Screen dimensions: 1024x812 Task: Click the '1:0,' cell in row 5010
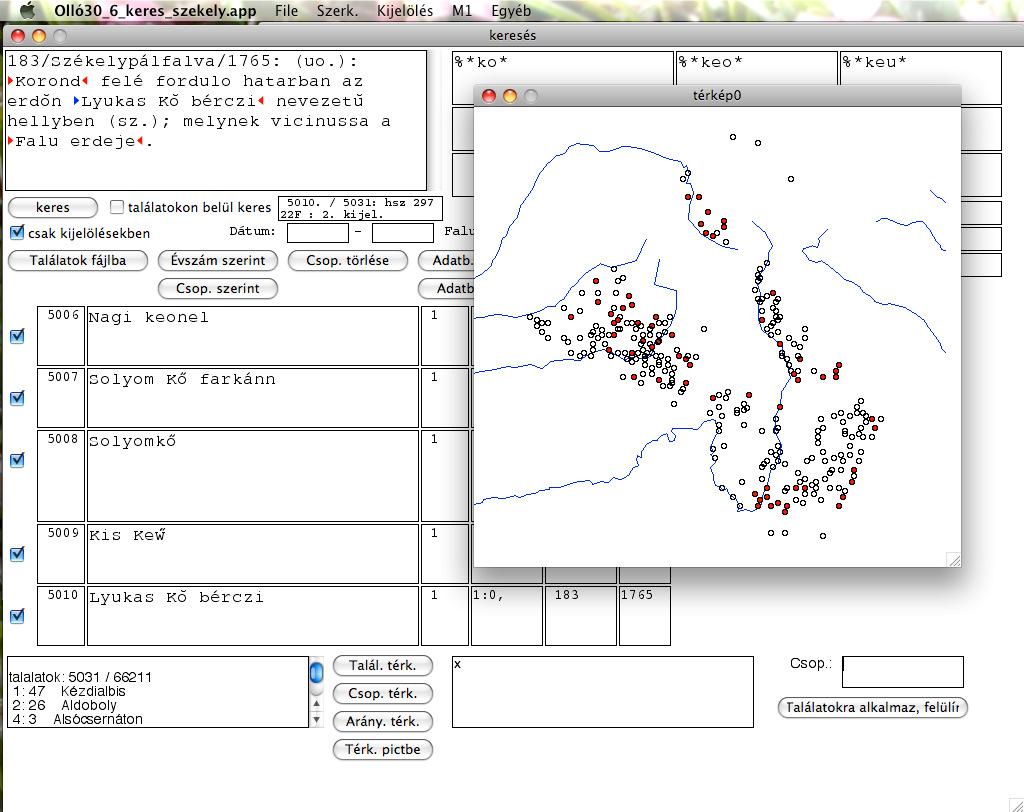click(507, 616)
